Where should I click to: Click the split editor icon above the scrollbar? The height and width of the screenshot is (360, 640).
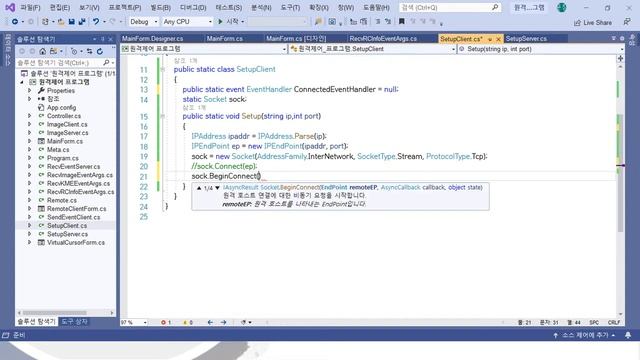(620, 58)
